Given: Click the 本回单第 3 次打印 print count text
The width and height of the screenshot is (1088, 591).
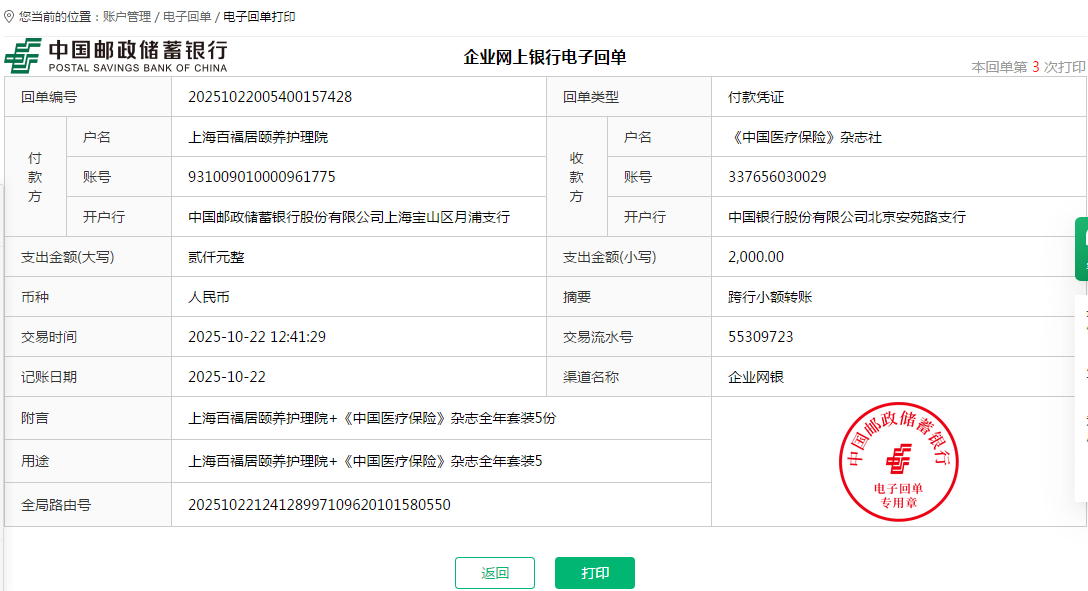Looking at the screenshot, I should pyautogui.click(x=1027, y=67).
